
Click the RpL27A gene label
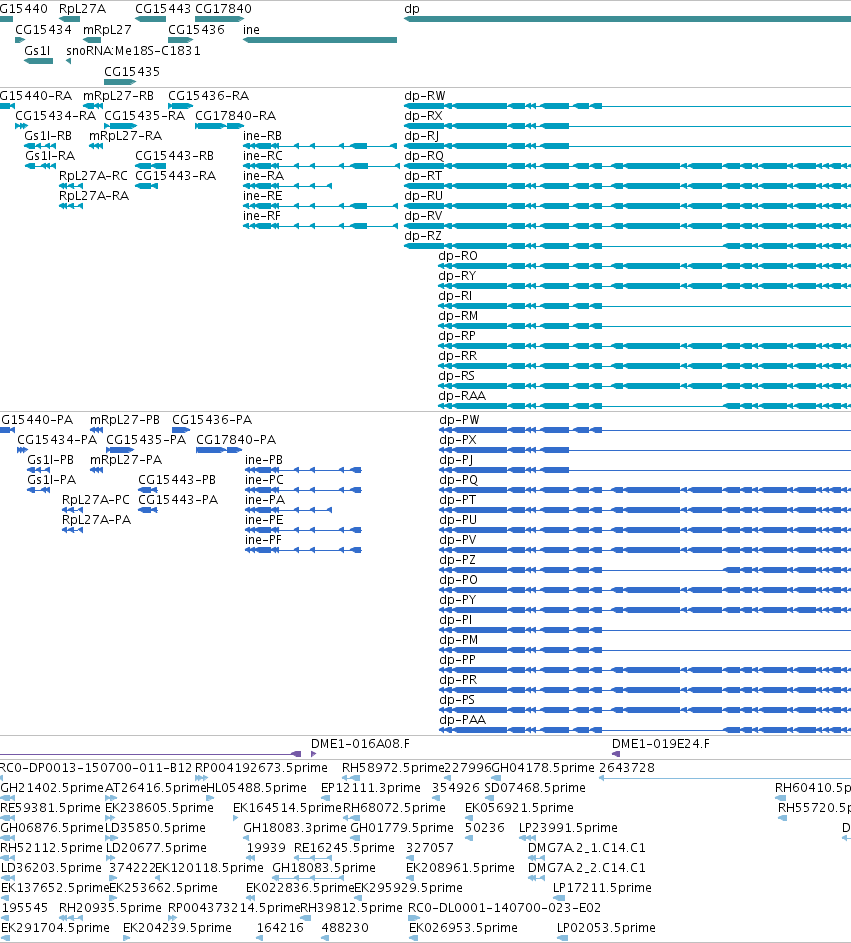point(82,9)
